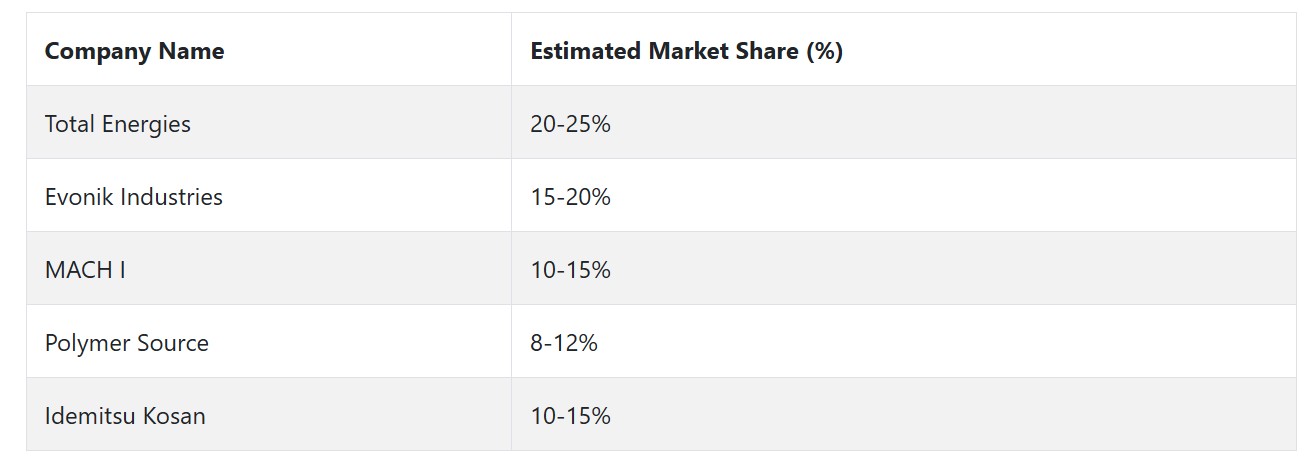Image resolution: width=1311 pixels, height=462 pixels.
Task: Click the Estimated Market Share (%) header
Action: pos(686,51)
